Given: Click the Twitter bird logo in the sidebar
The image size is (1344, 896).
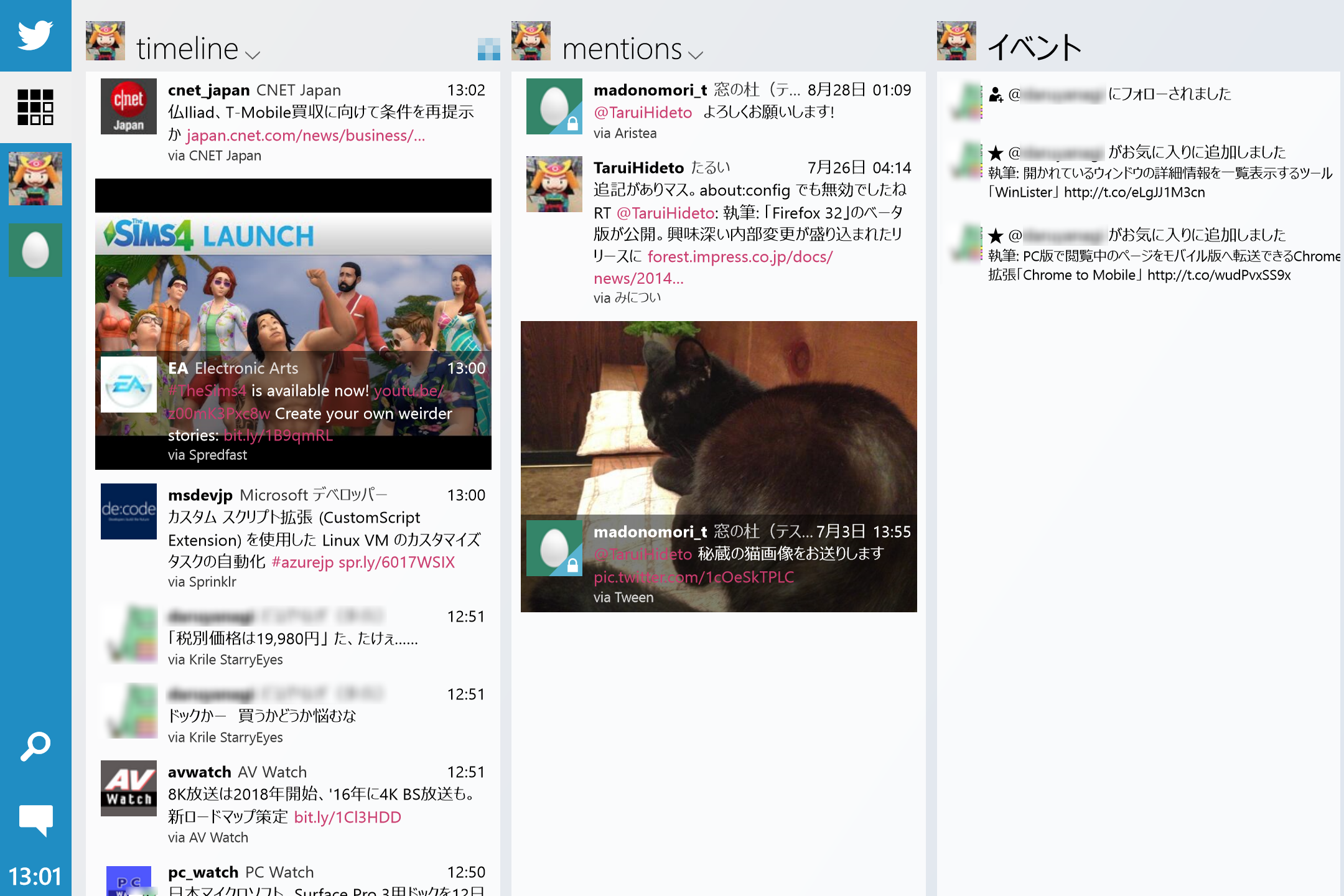Looking at the screenshot, I should (35, 35).
